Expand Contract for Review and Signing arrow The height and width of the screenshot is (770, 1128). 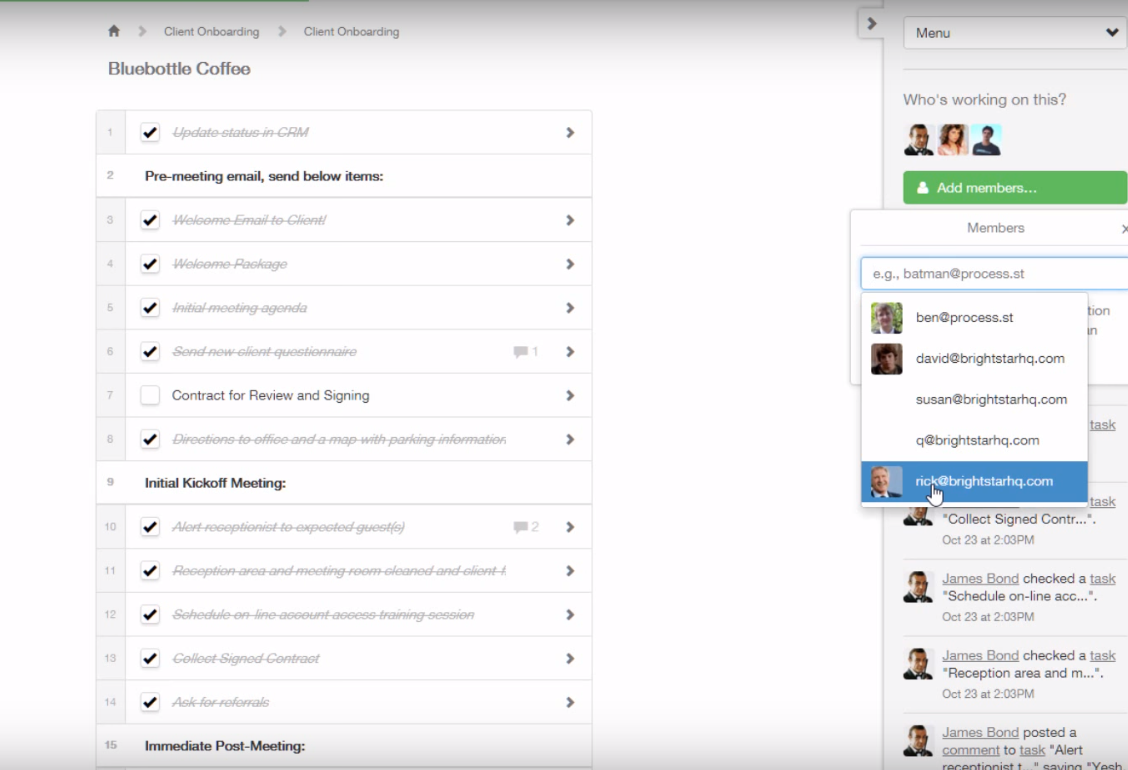pos(570,396)
